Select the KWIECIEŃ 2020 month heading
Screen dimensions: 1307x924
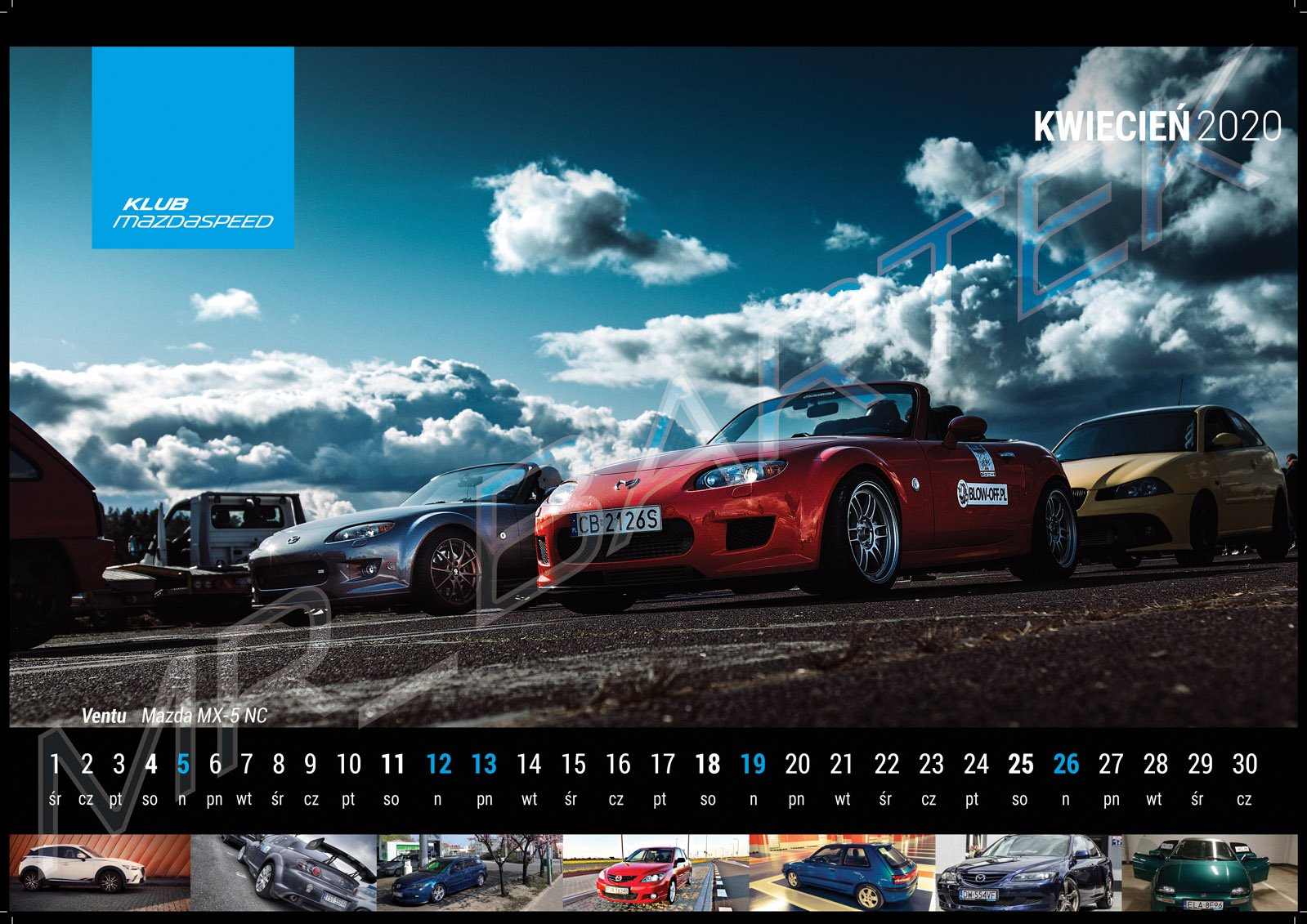point(1157,127)
